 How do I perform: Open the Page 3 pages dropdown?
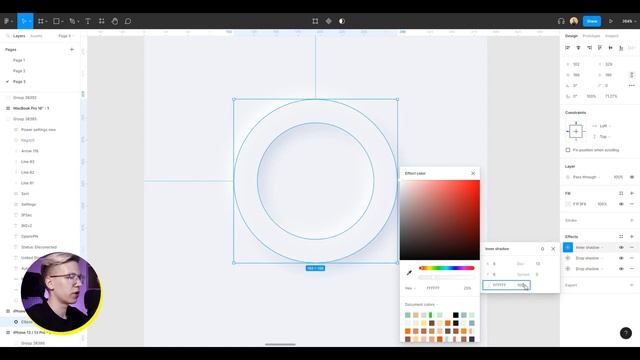point(66,36)
